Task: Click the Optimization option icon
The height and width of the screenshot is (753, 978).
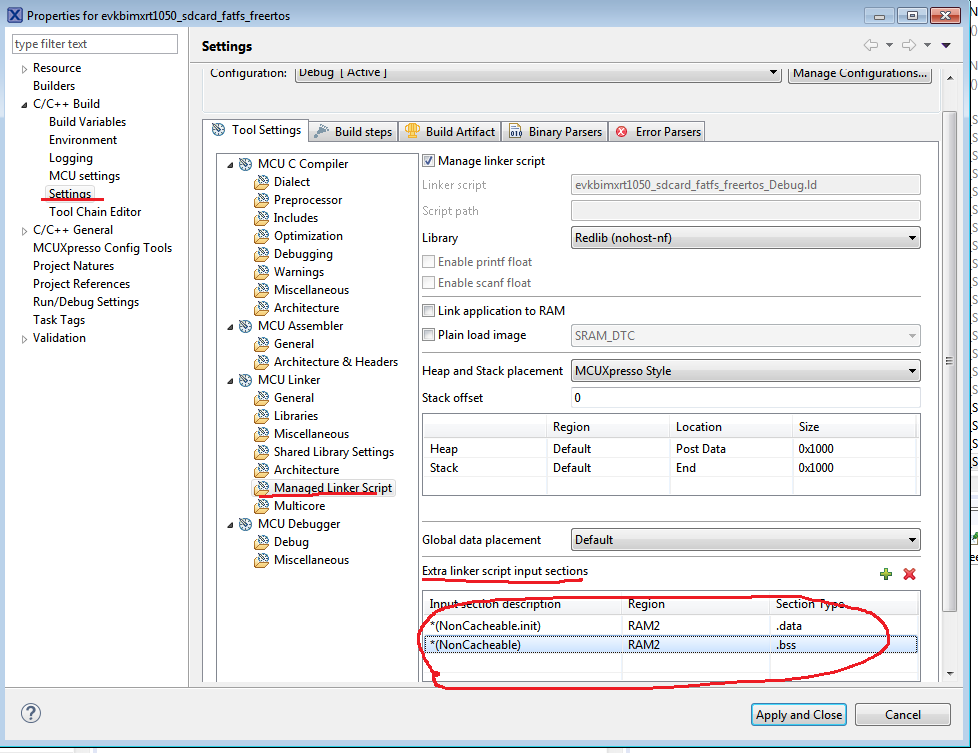Action: (x=262, y=236)
